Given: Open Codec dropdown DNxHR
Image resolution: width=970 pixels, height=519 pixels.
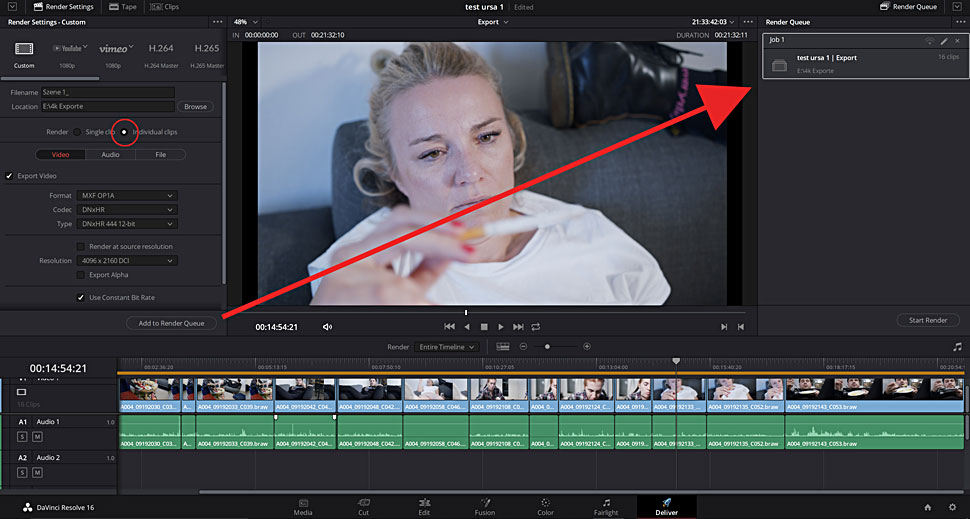Looking at the screenshot, I should [127, 210].
